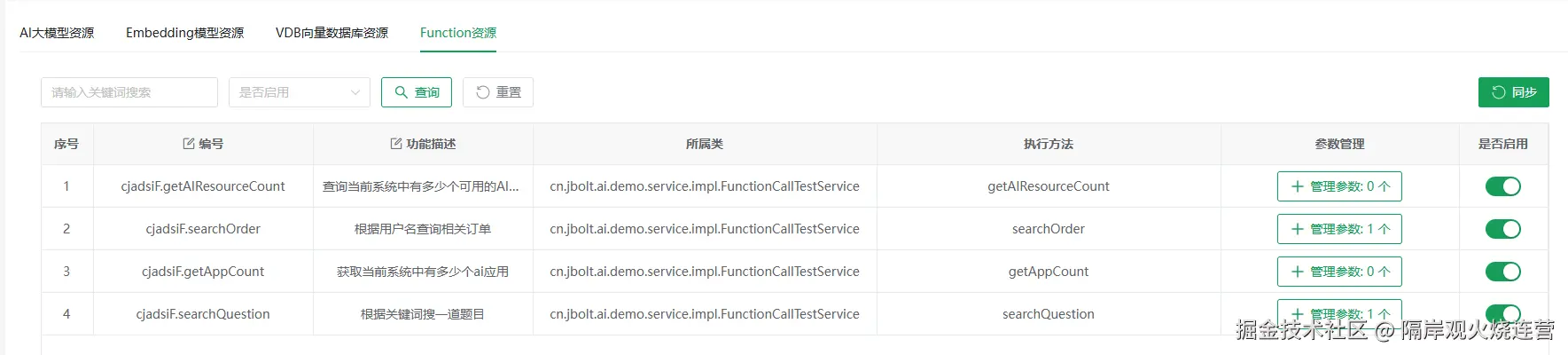This screenshot has width=1568, height=355.
Task: Open the 是否启用 filter dropdown
Action: [x=300, y=92]
